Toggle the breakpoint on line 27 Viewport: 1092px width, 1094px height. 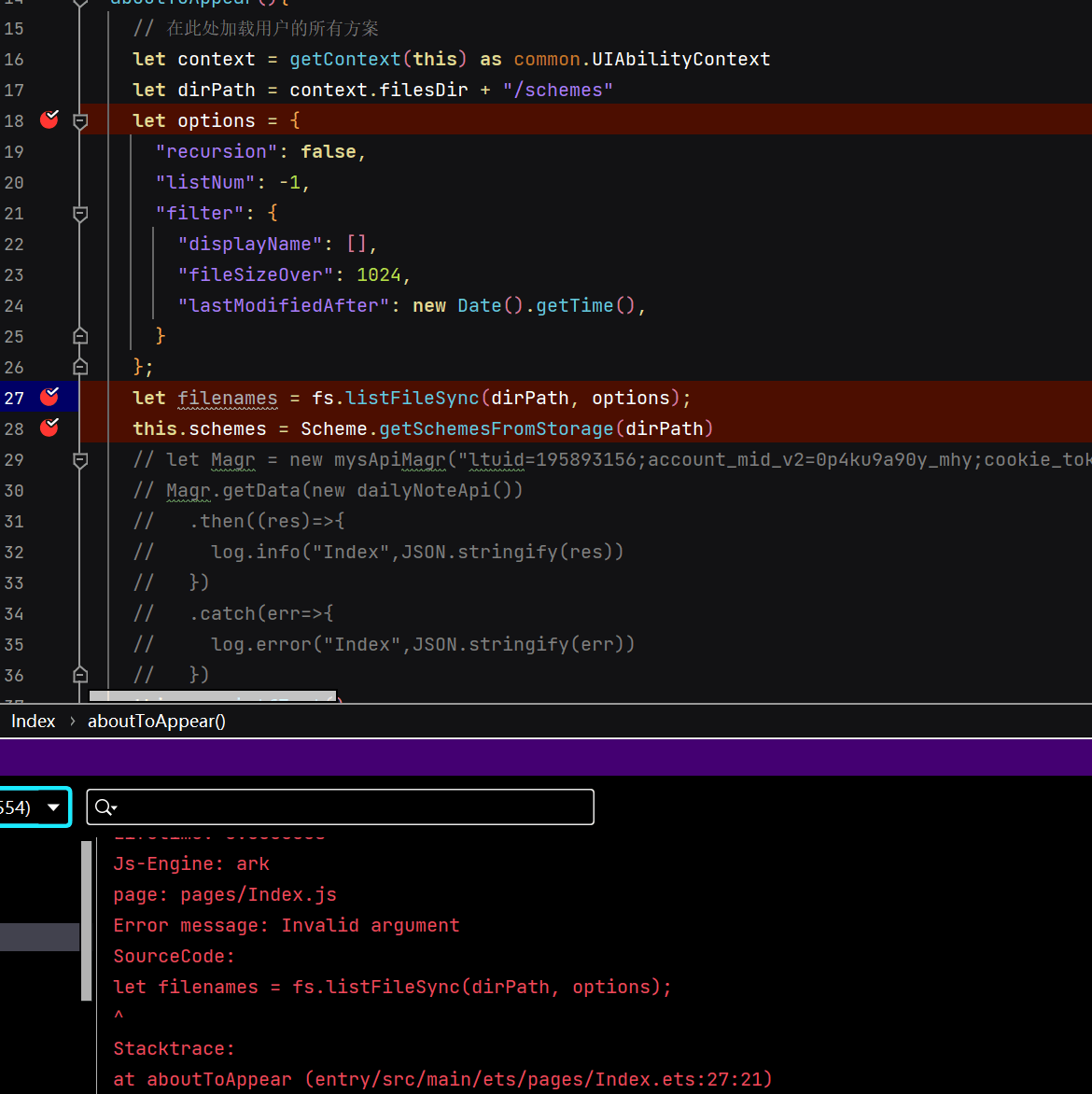point(49,397)
